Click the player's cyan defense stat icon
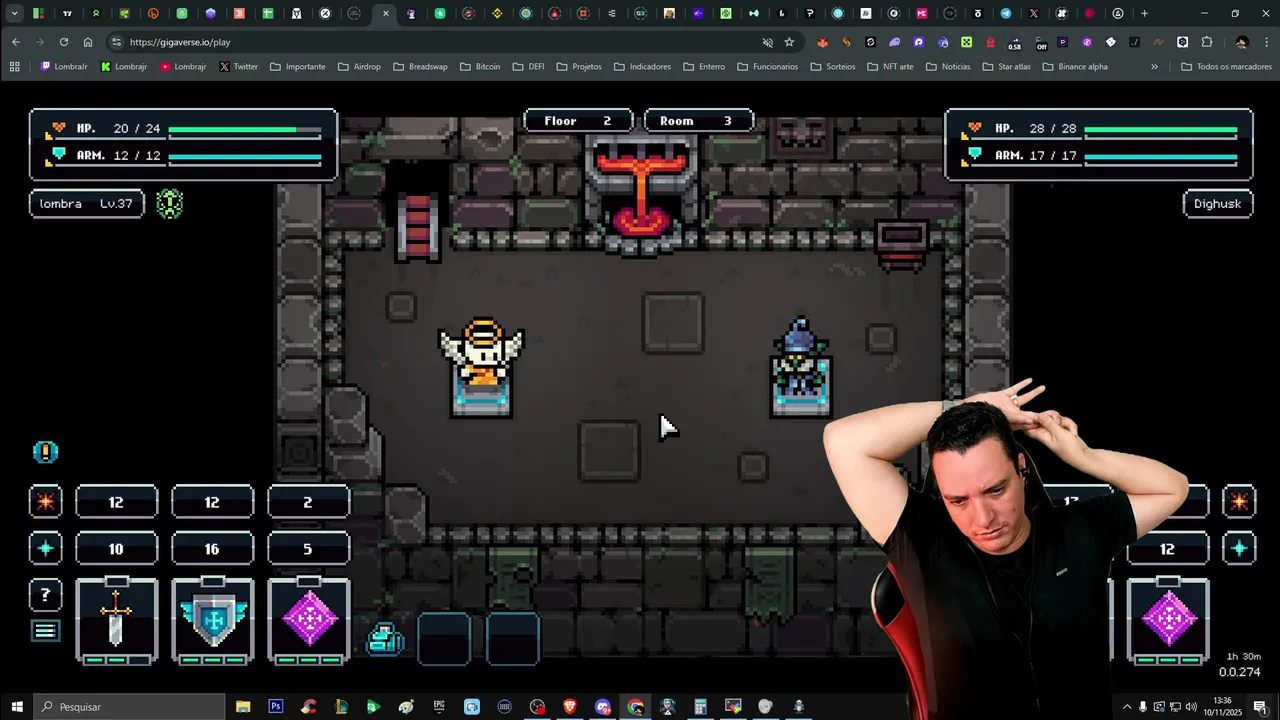The image size is (1280, 720). coord(45,548)
